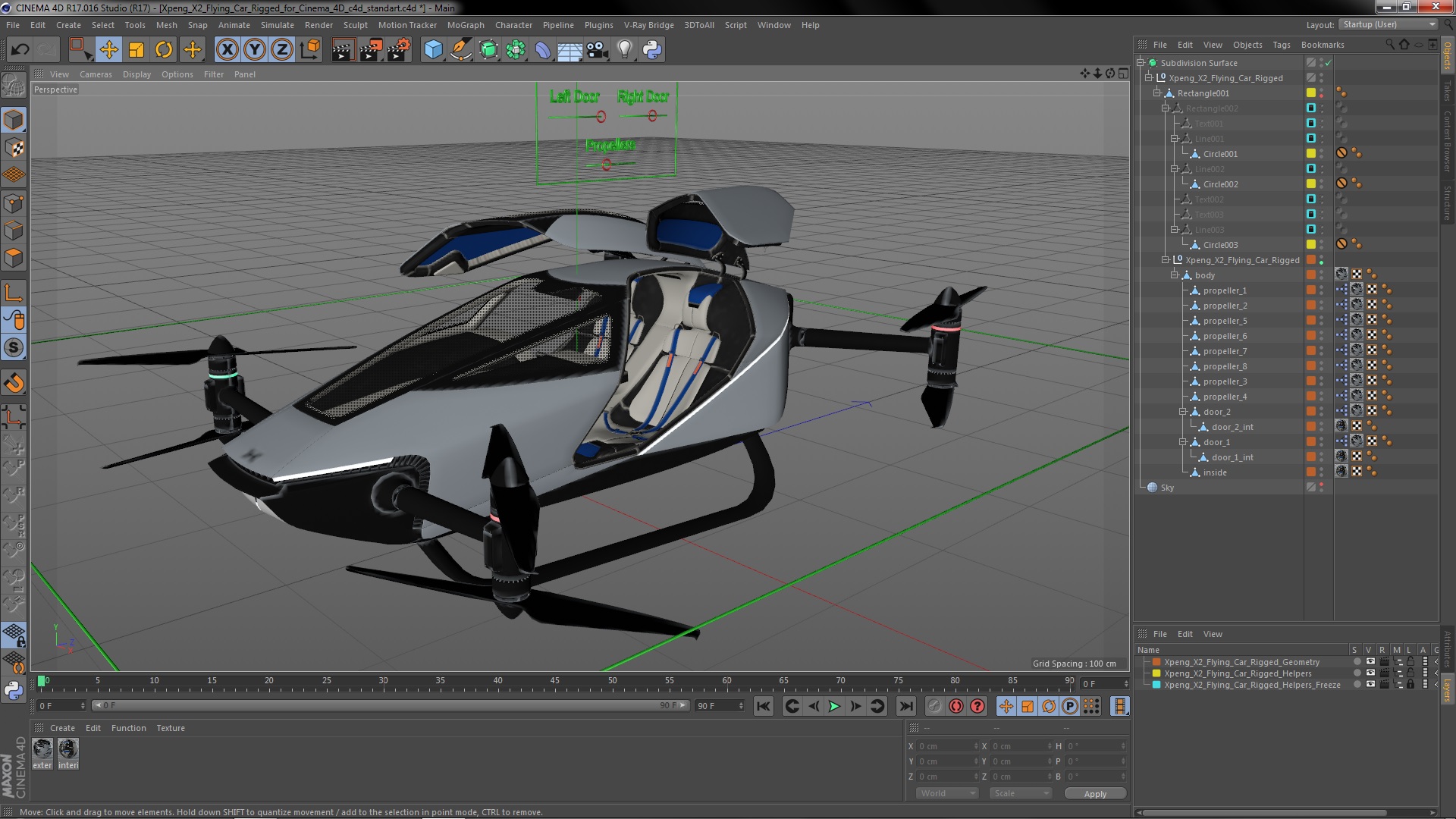Image resolution: width=1456 pixels, height=819 pixels.
Task: Open the V-Ray Bridge menu
Action: 648,25
